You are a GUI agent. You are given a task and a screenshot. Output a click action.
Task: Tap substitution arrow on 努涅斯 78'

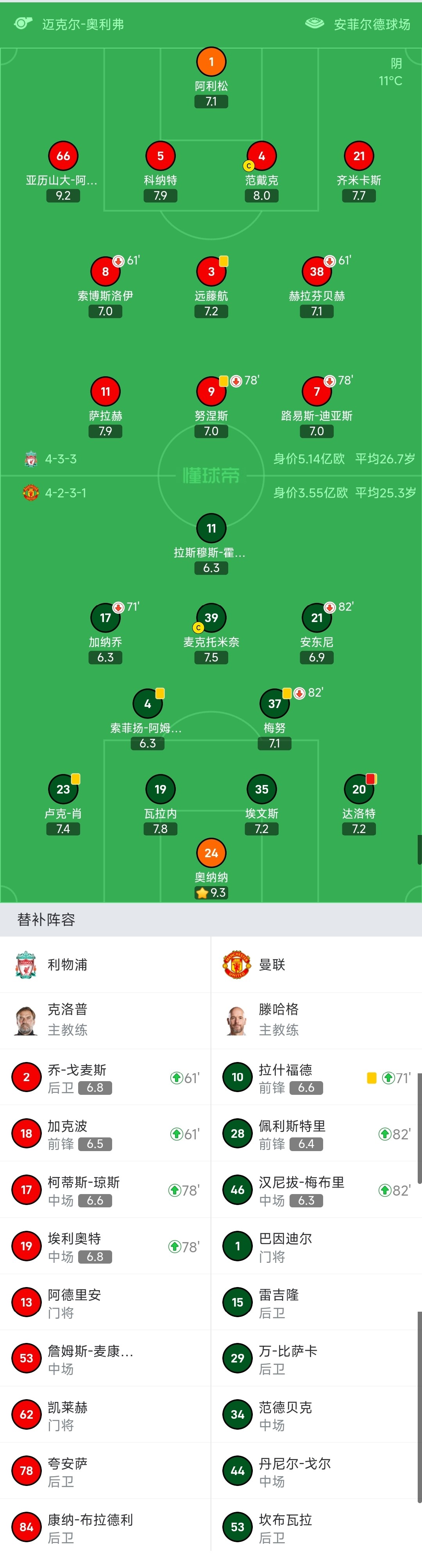tap(236, 381)
